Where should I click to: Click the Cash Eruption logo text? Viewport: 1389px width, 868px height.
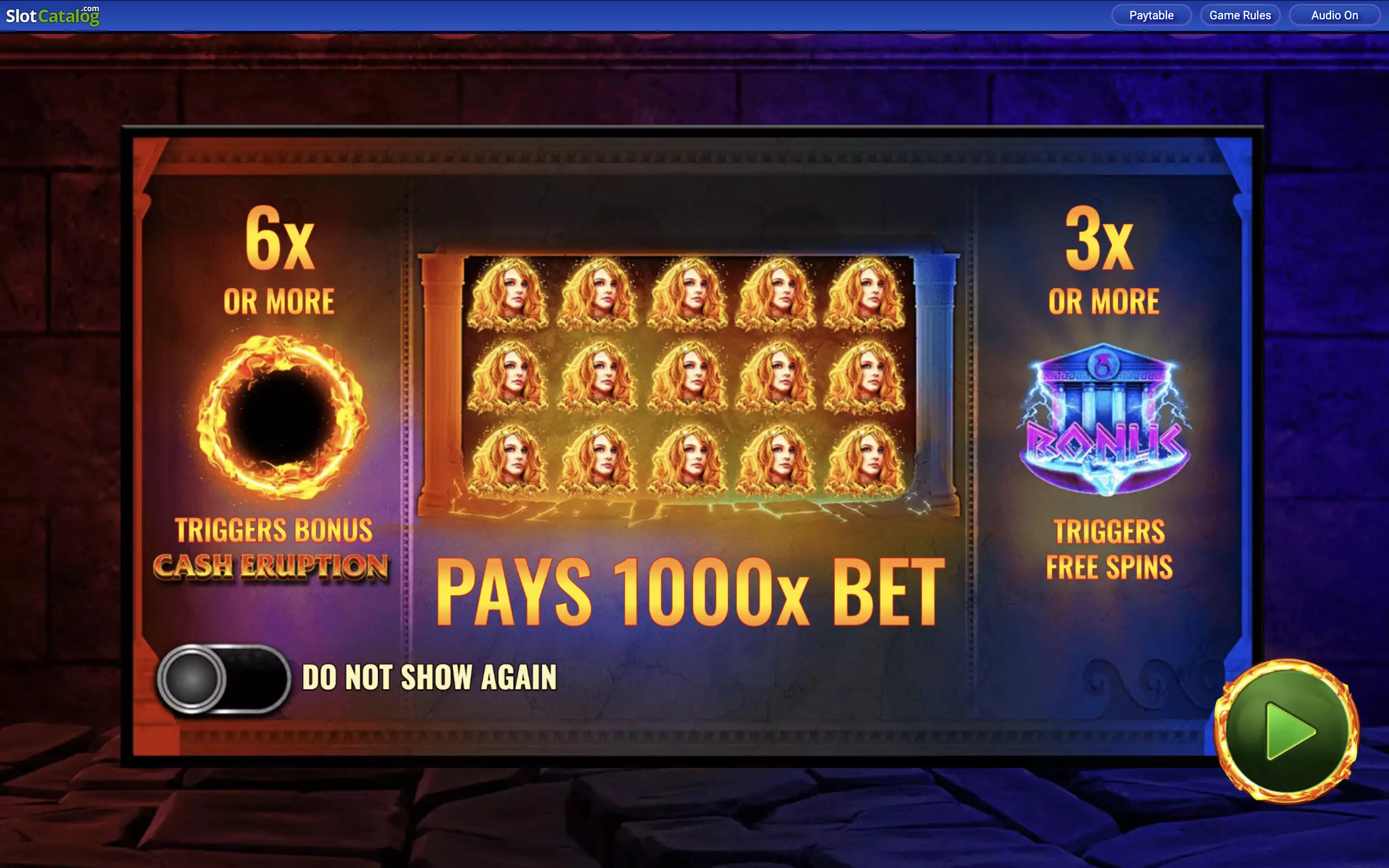tap(271, 567)
